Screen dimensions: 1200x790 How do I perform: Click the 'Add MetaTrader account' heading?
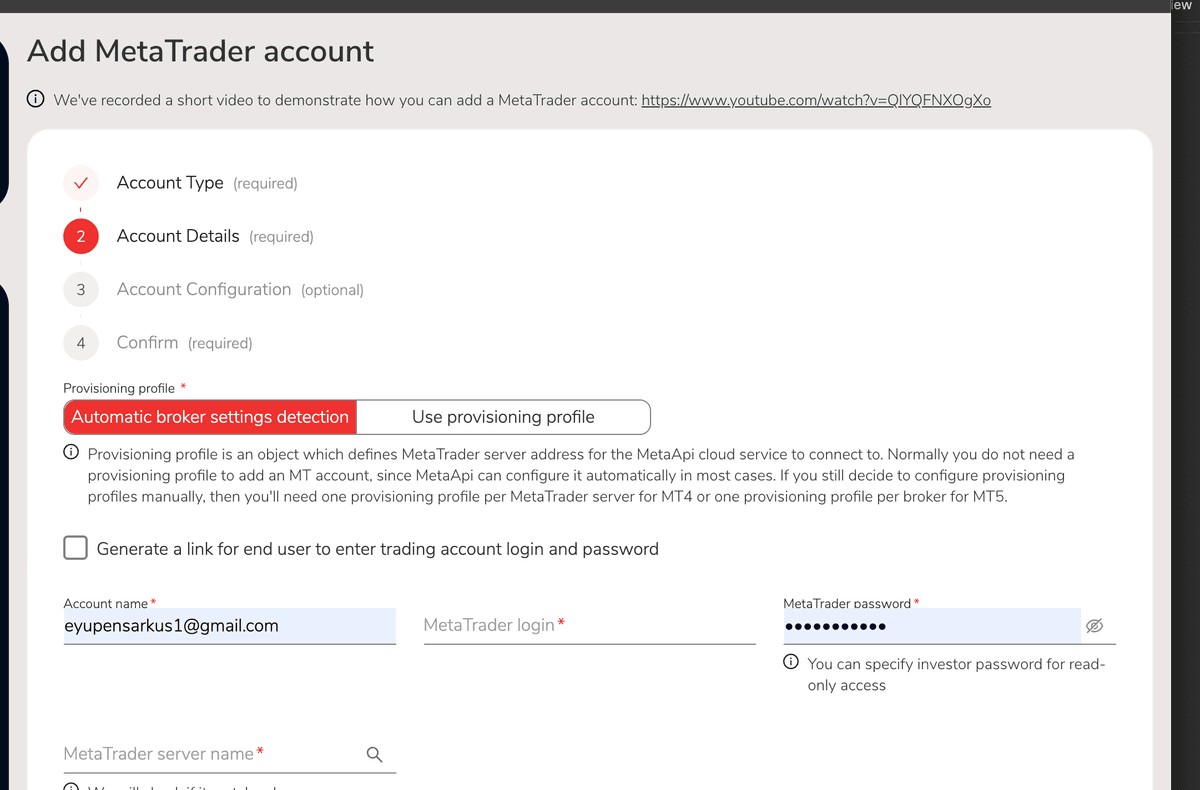[200, 51]
